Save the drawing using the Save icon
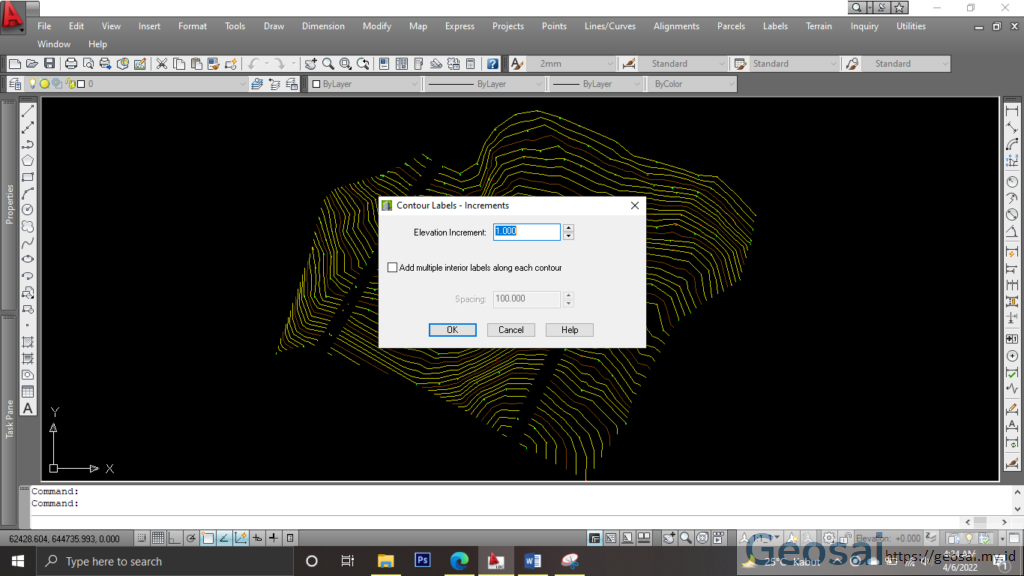 pos(49,63)
